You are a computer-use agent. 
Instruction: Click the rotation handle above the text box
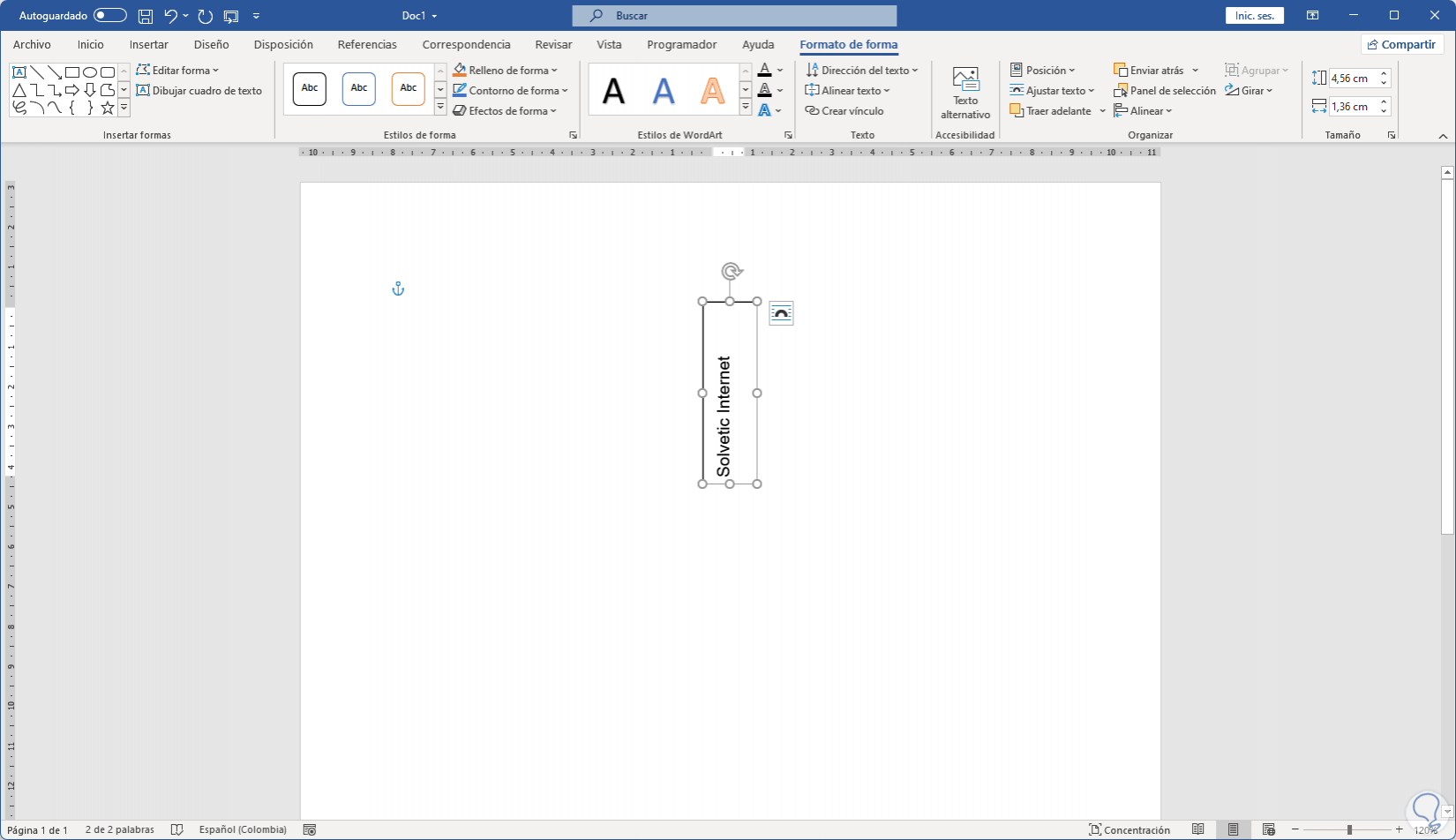[731, 271]
